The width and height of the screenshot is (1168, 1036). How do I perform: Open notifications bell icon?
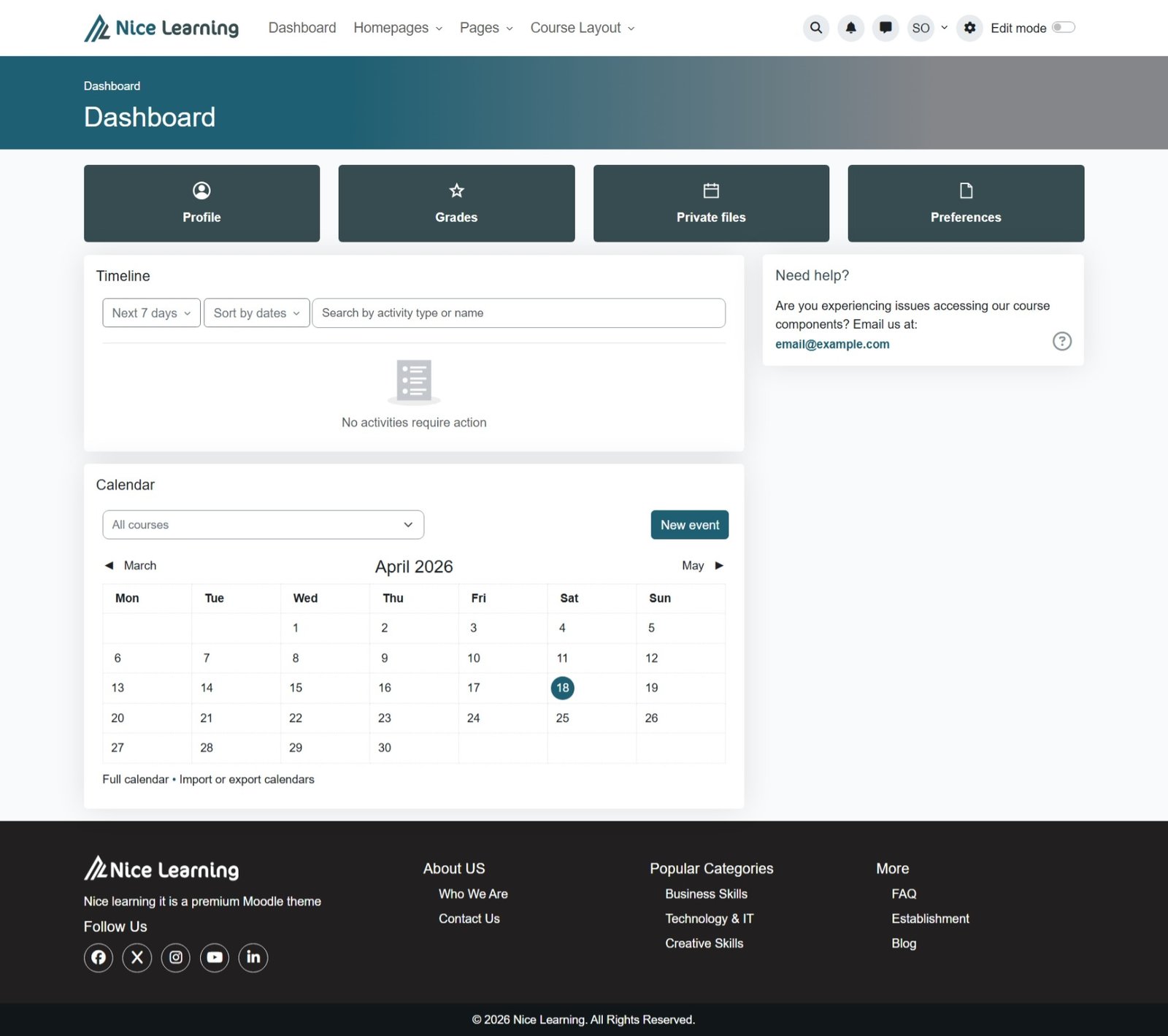[850, 28]
